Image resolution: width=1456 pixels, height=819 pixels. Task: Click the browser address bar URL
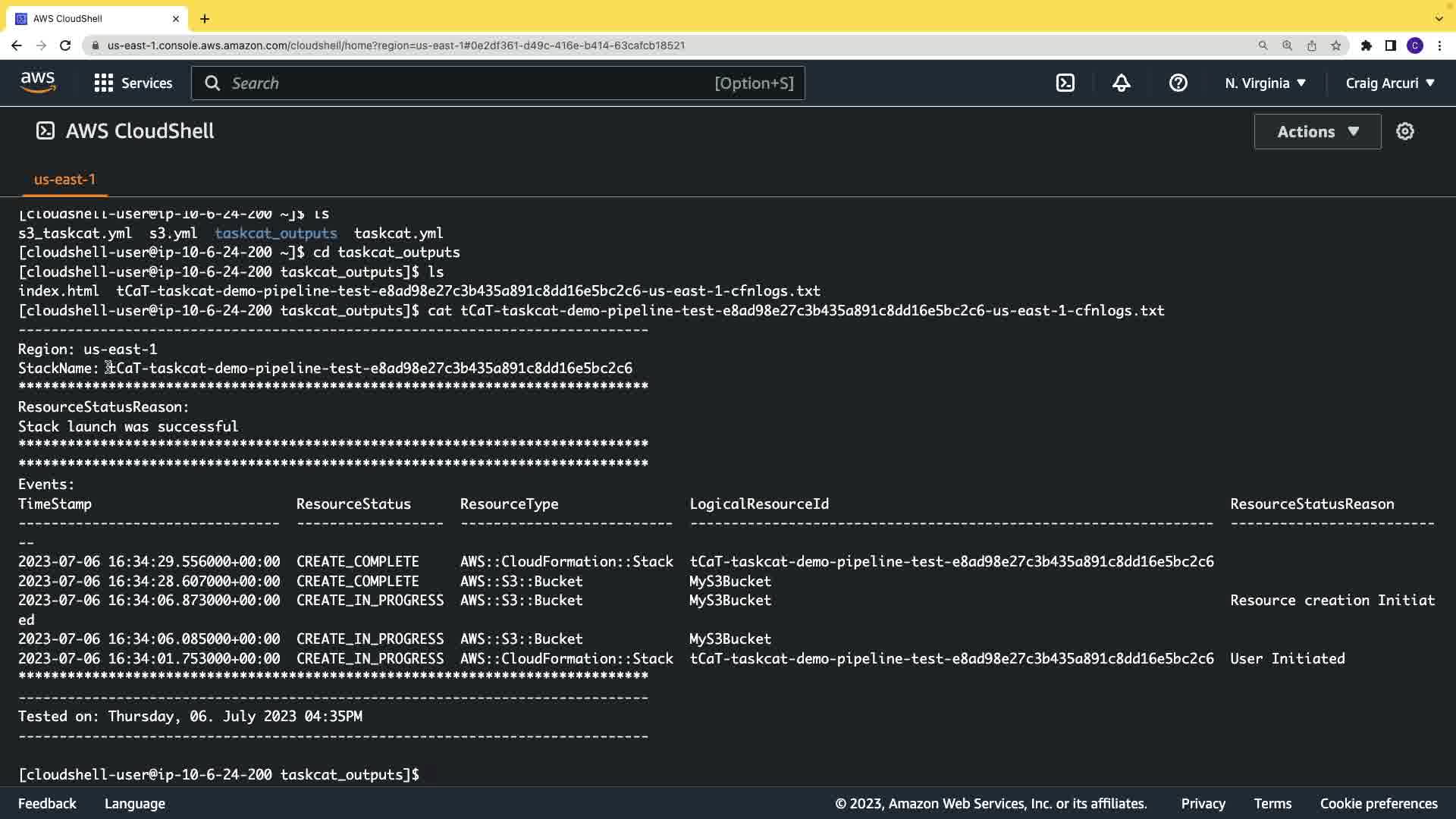(x=396, y=45)
